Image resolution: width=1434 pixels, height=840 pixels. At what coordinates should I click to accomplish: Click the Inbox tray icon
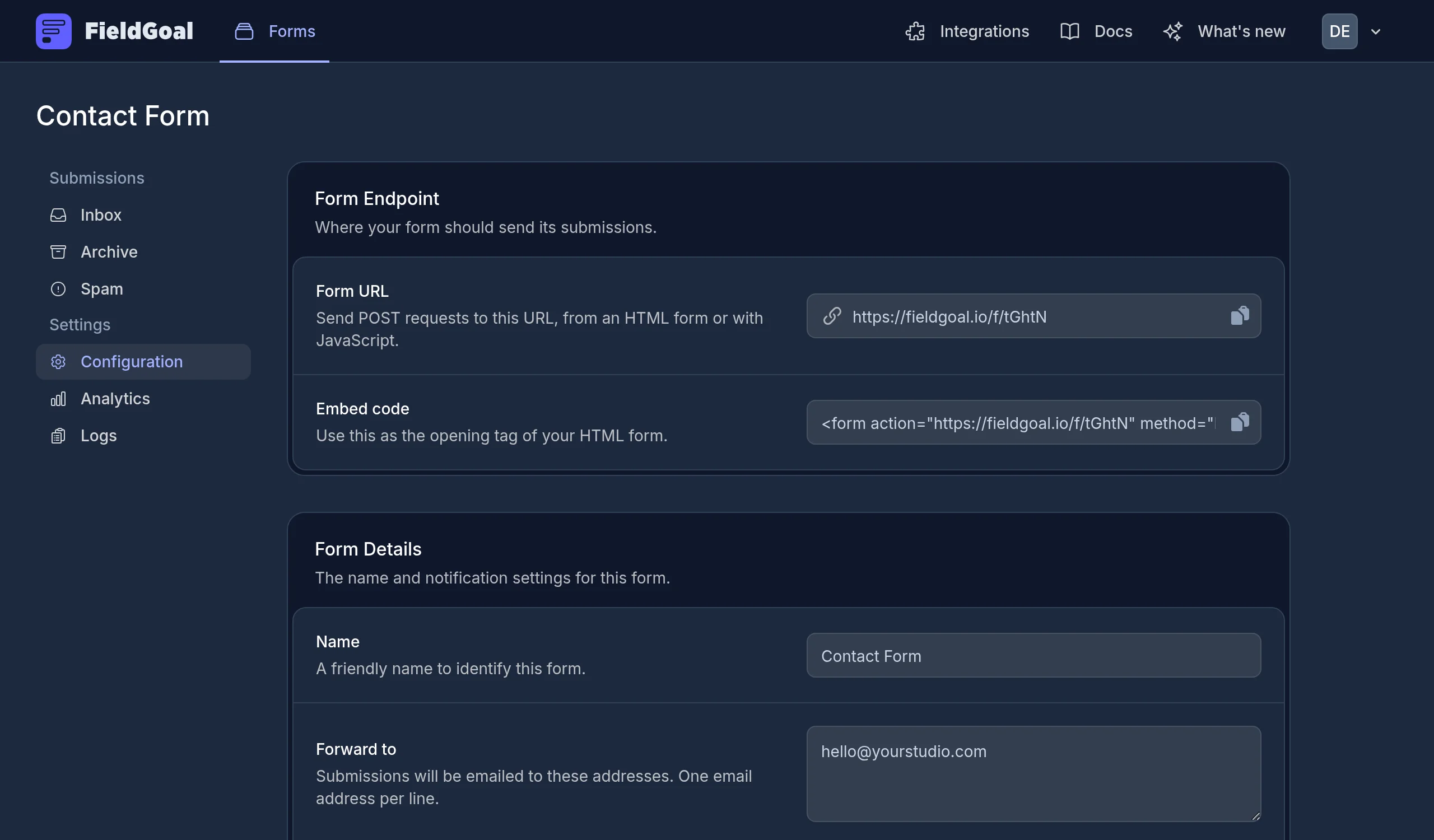[58, 215]
